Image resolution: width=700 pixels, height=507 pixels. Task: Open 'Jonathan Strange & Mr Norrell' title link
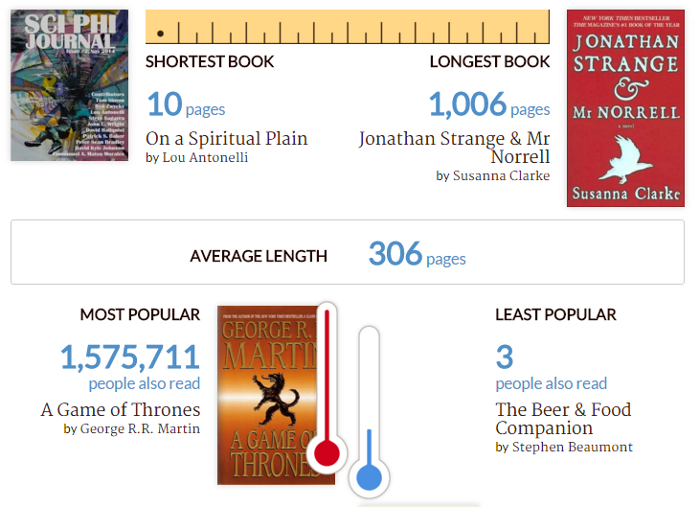(x=454, y=148)
